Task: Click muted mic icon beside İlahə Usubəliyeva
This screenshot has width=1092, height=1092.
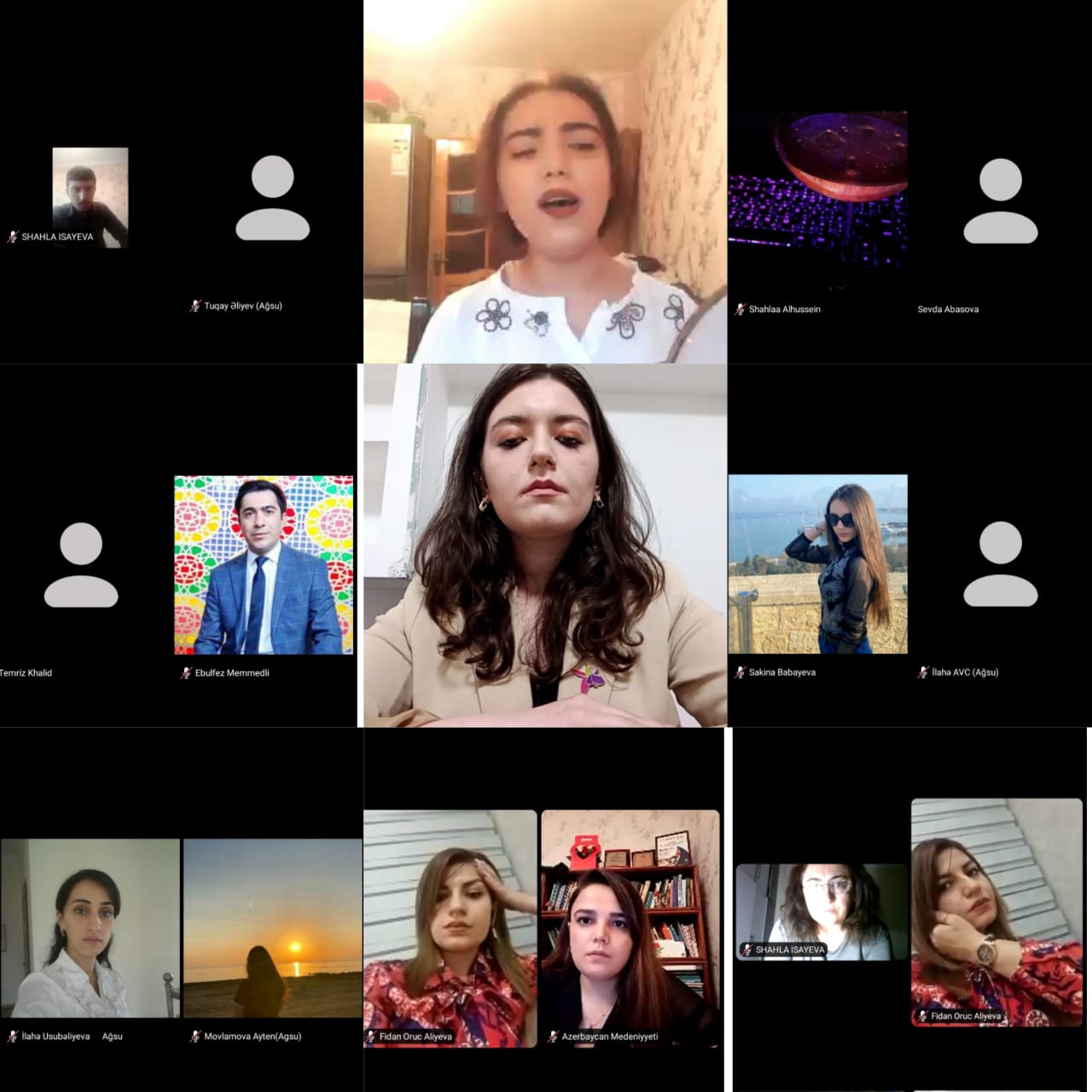Action: tap(13, 1037)
